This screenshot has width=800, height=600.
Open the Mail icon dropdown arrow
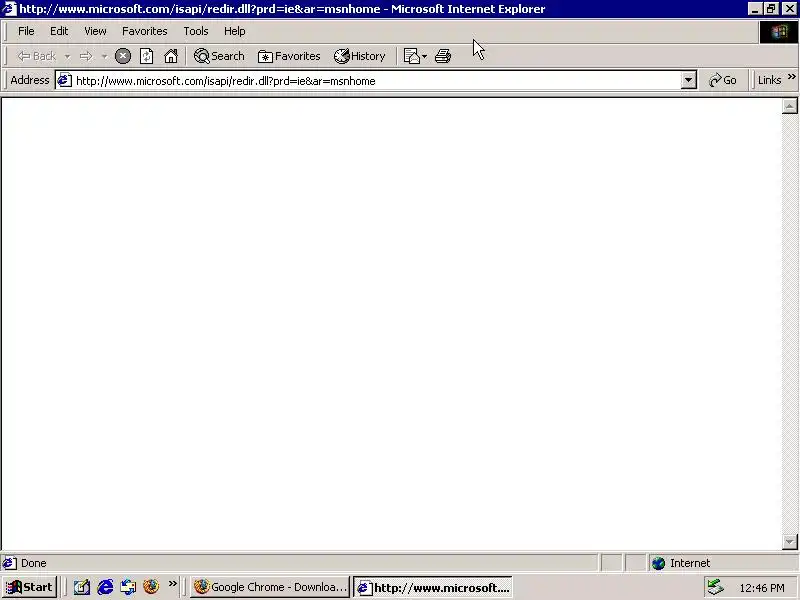424,56
